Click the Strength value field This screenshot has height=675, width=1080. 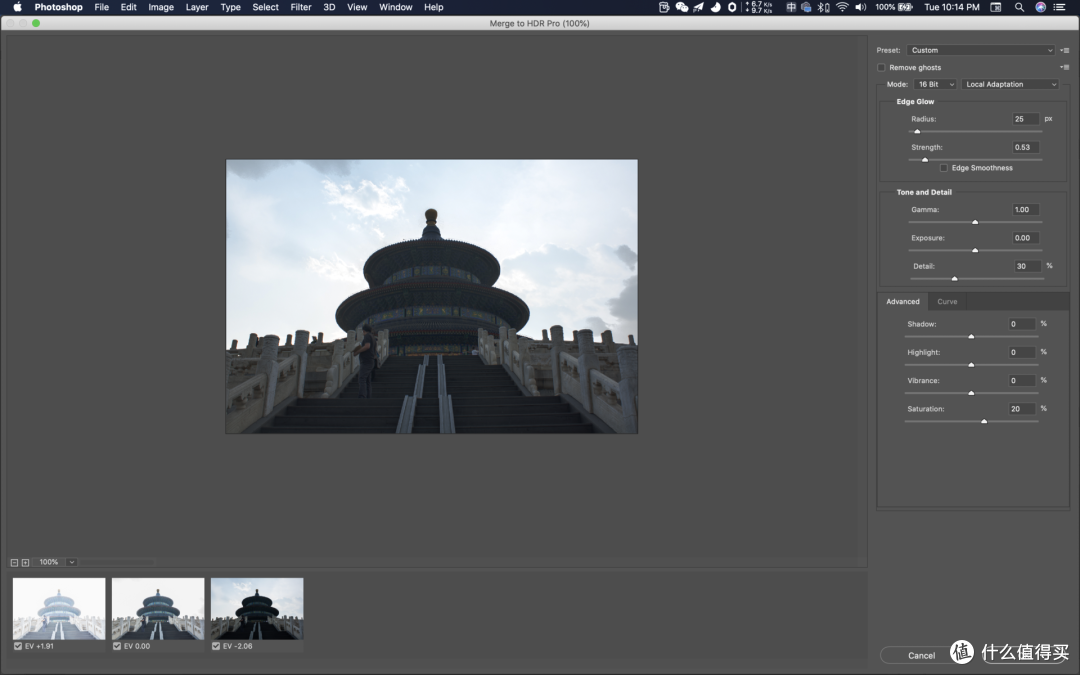[1026, 147]
